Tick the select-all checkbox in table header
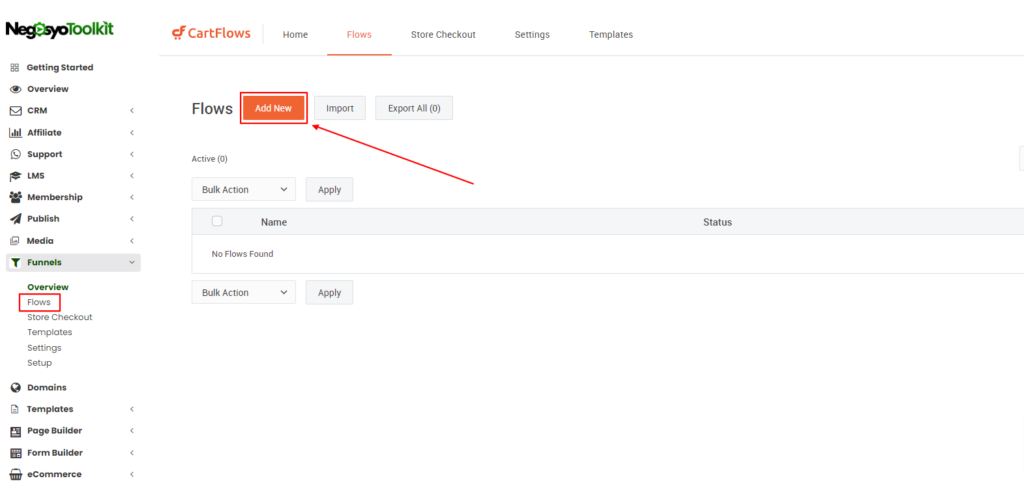1024x485 pixels. pyautogui.click(x=217, y=221)
